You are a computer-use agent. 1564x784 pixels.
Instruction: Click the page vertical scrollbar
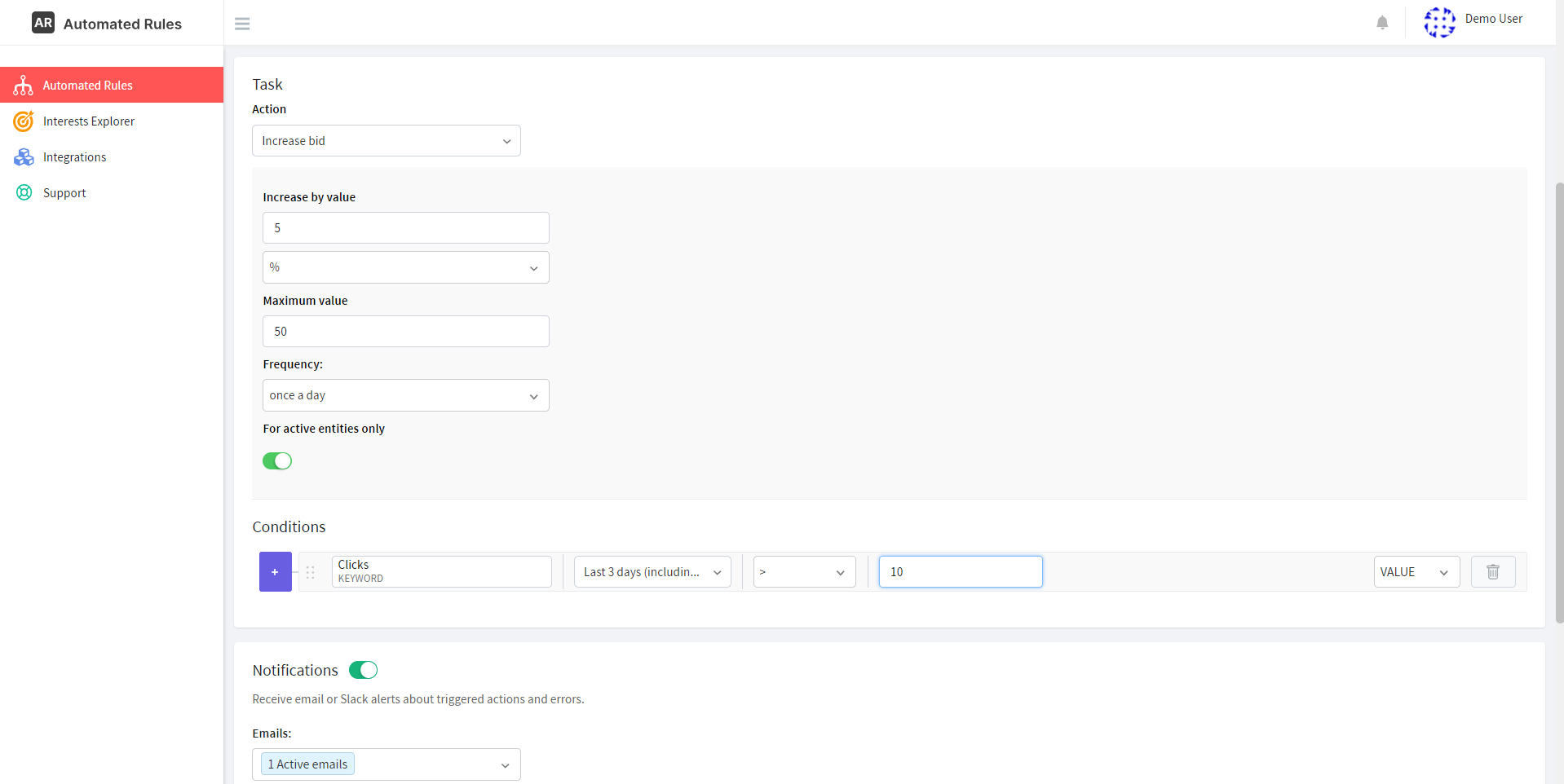point(1559,403)
